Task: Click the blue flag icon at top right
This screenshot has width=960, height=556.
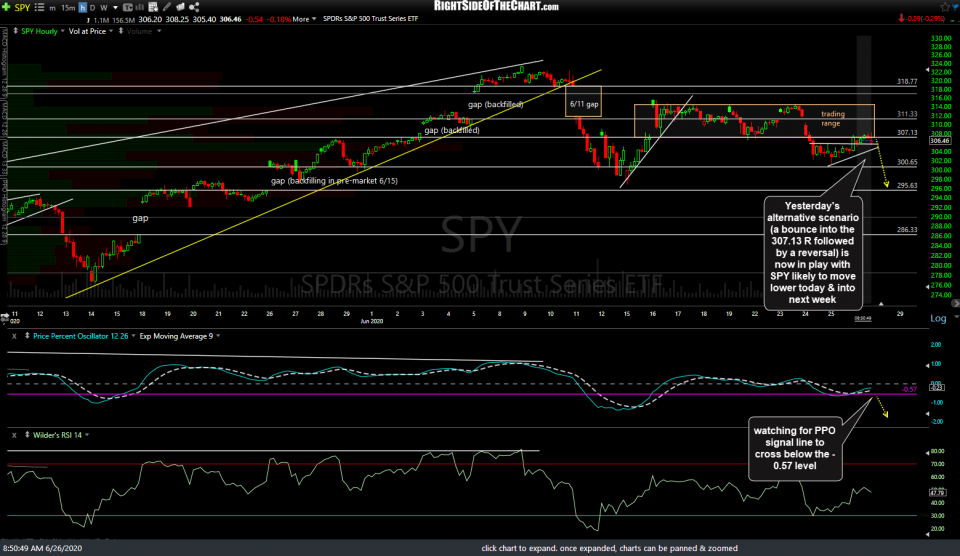Action: coord(955,7)
